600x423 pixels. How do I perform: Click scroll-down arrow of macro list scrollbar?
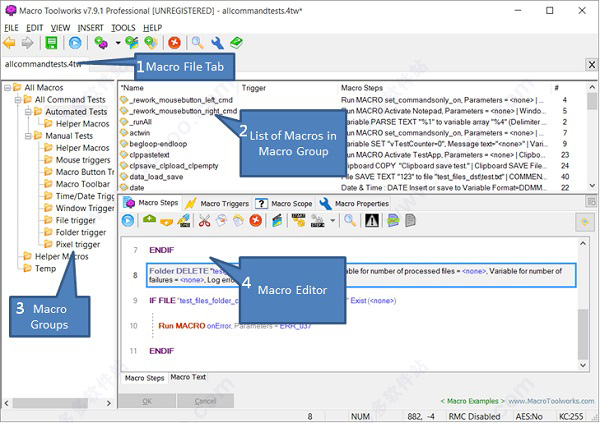[592, 186]
